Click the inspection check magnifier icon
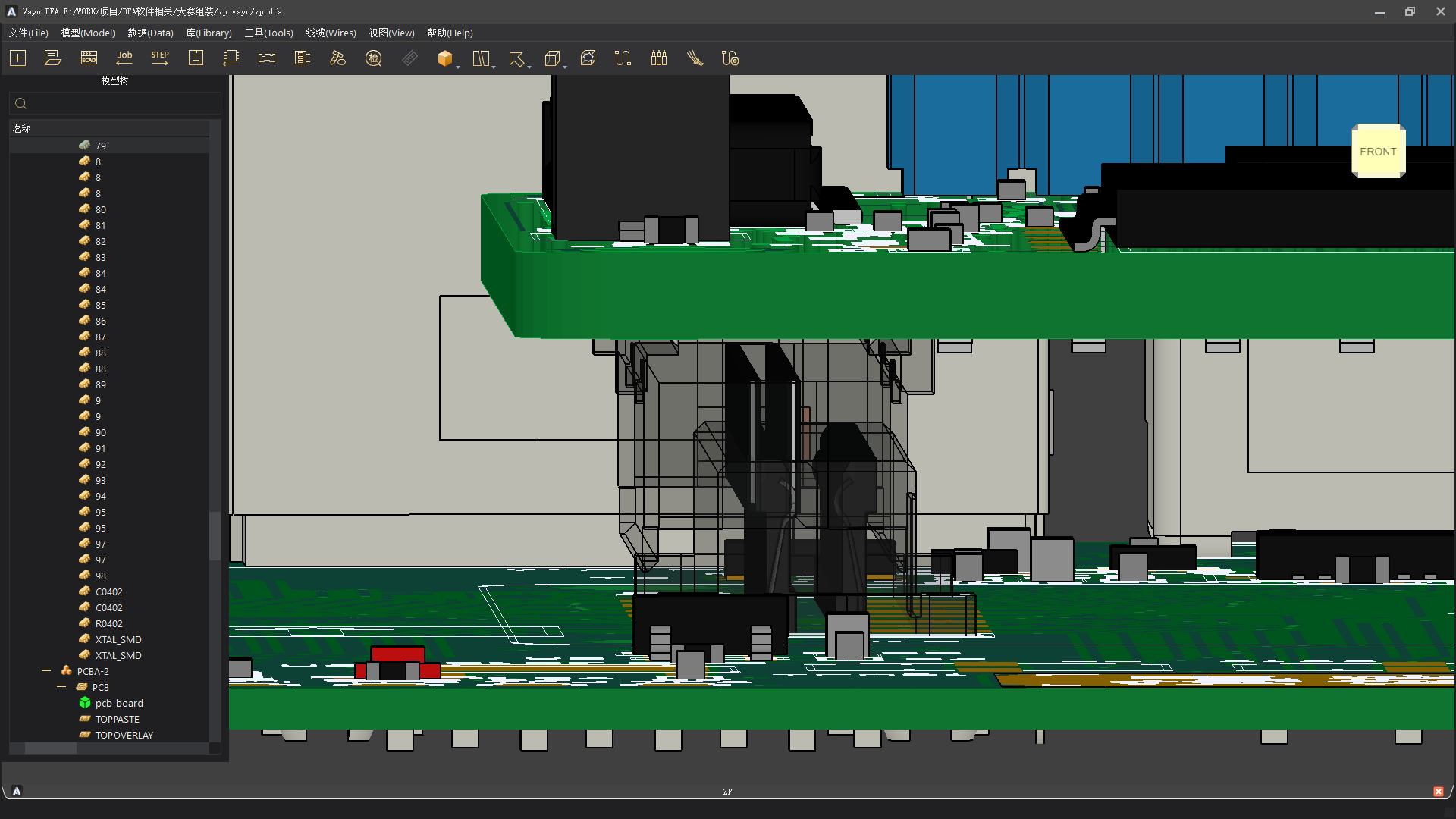The width and height of the screenshot is (1456, 819). pyautogui.click(x=373, y=58)
